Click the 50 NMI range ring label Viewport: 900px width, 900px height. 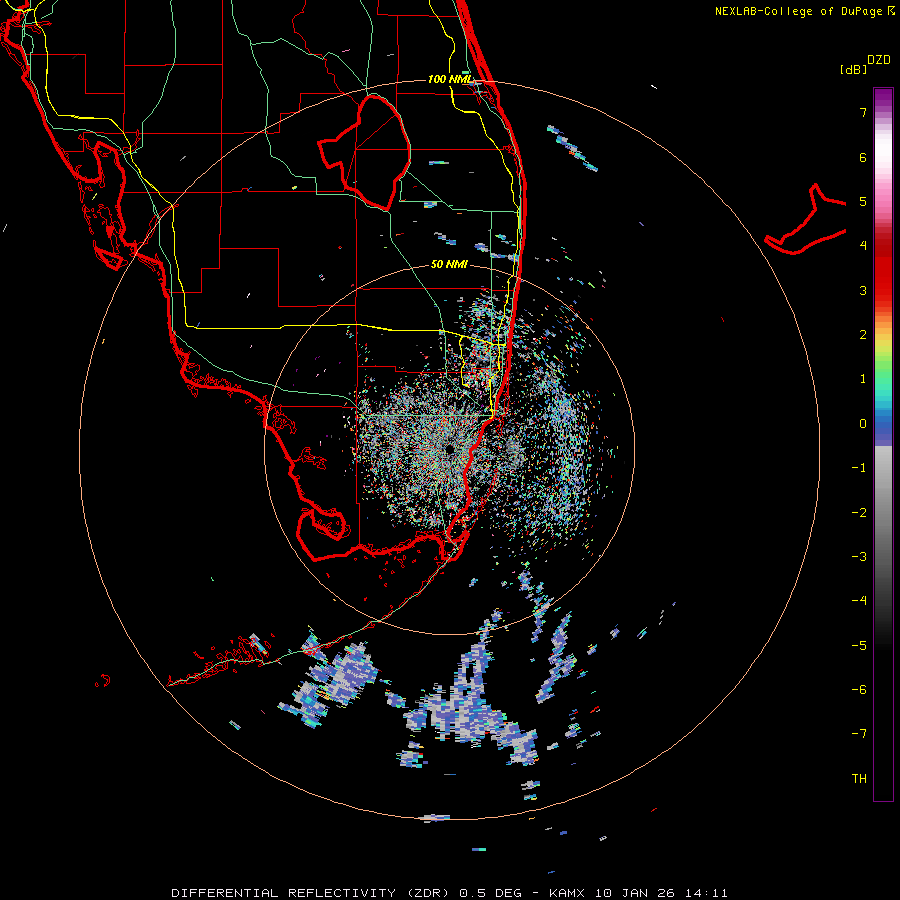(x=449, y=264)
